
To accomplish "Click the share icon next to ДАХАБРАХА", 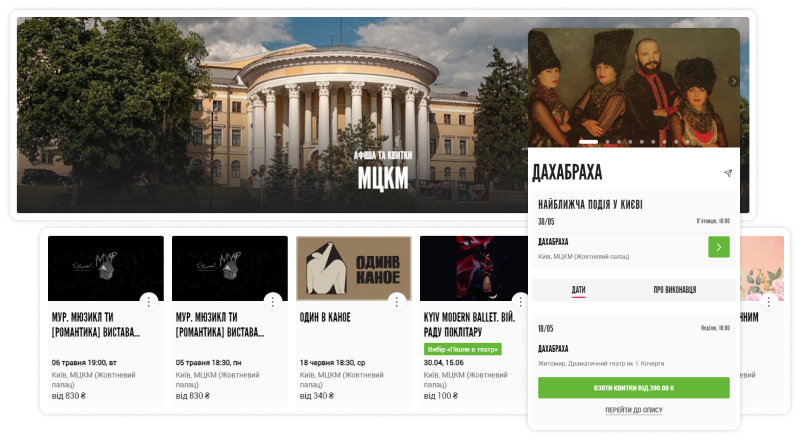I will [x=728, y=174].
